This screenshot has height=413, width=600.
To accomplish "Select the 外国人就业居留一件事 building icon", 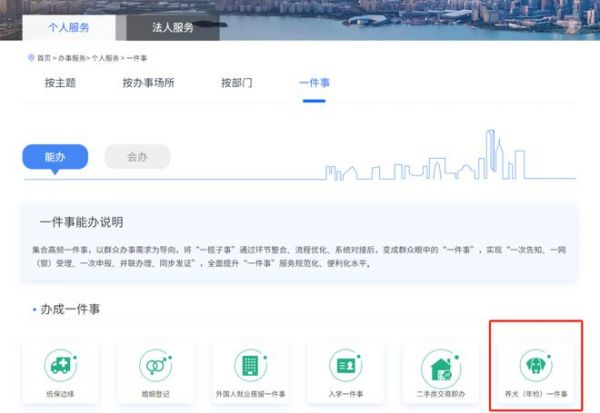I will point(250,365).
